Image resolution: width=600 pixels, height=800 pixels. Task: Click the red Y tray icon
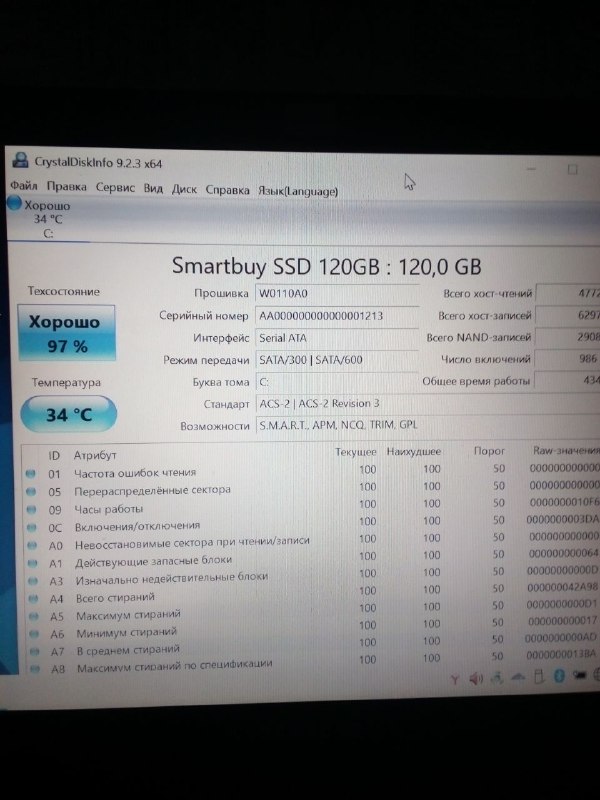(x=455, y=679)
